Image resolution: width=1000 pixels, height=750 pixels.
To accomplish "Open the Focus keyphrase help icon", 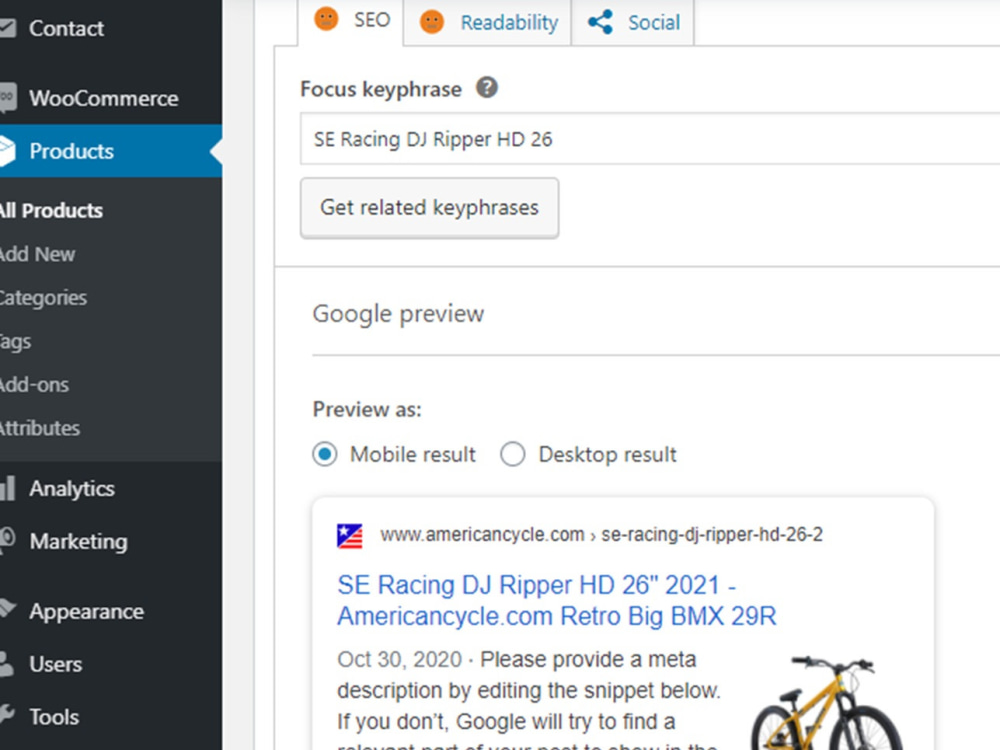I will pyautogui.click(x=487, y=87).
